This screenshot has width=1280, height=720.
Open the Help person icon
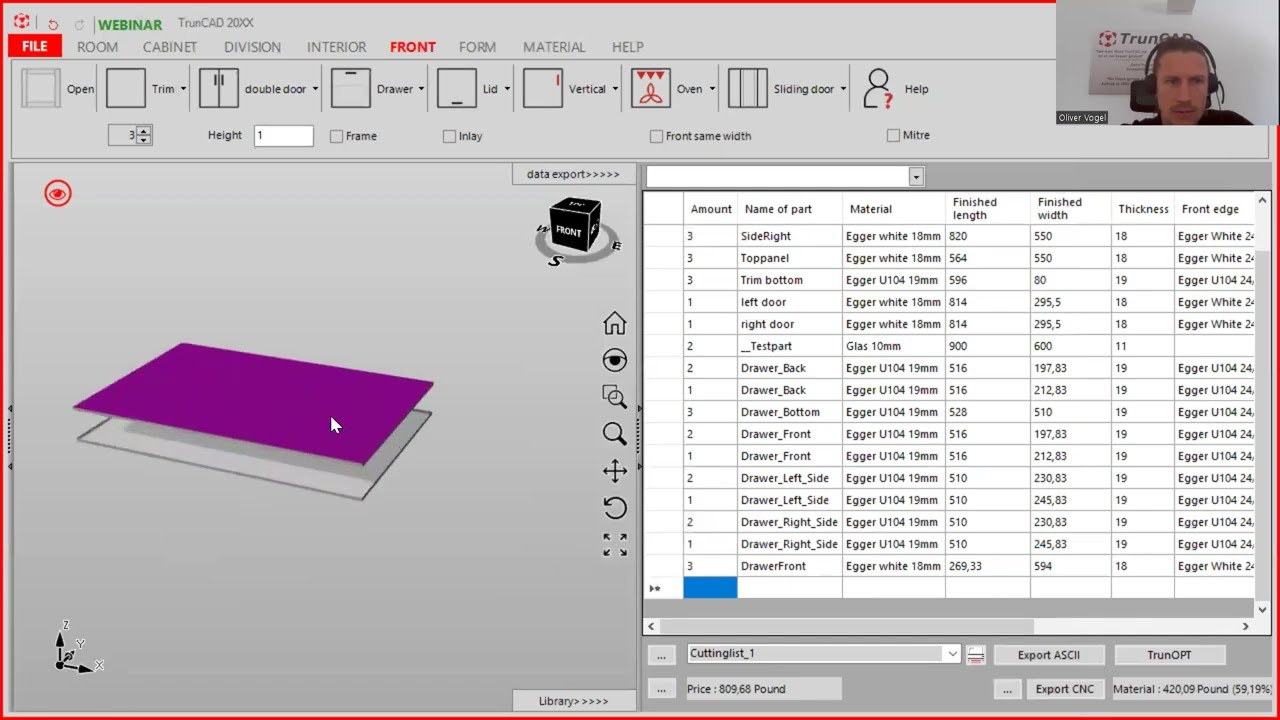[878, 88]
